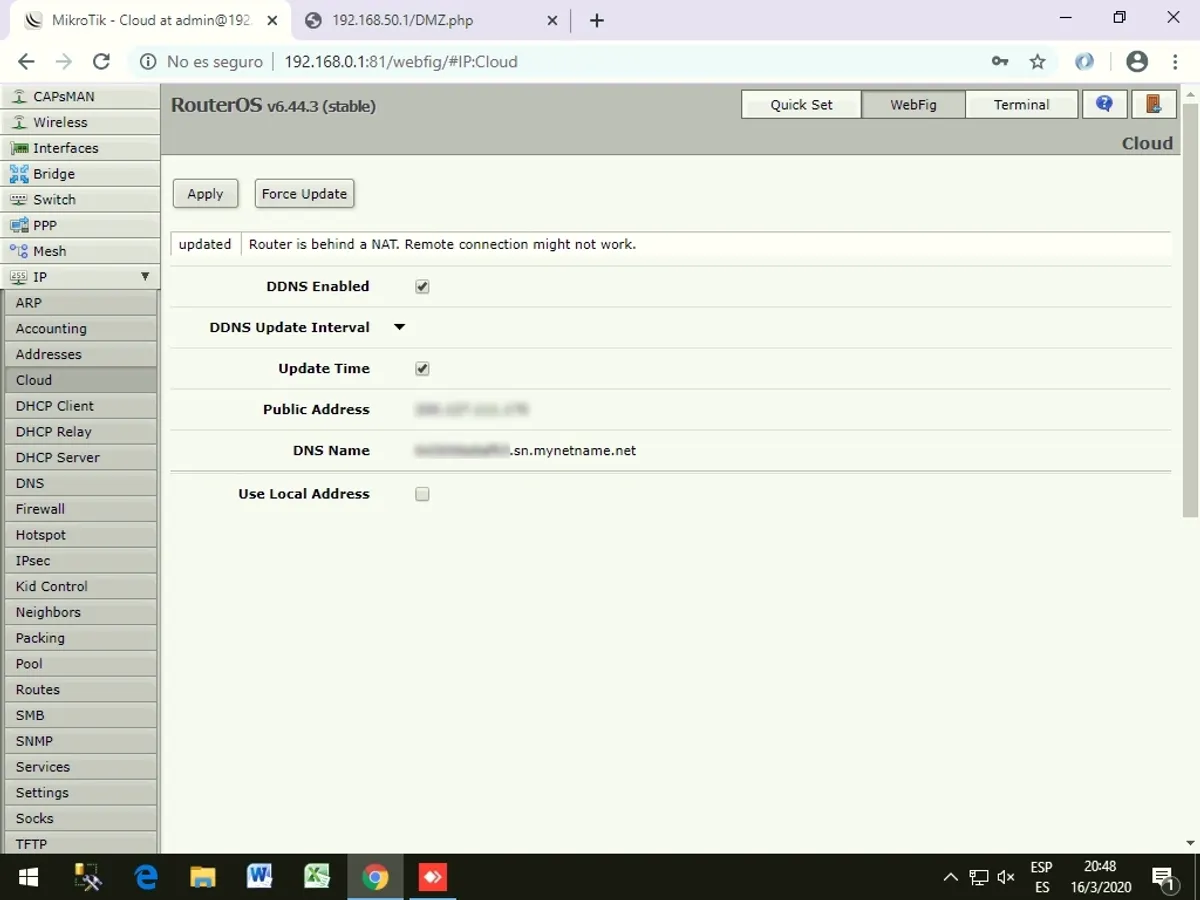Open Windows Start menu
This screenshot has width=1200, height=900.
coord(28,878)
